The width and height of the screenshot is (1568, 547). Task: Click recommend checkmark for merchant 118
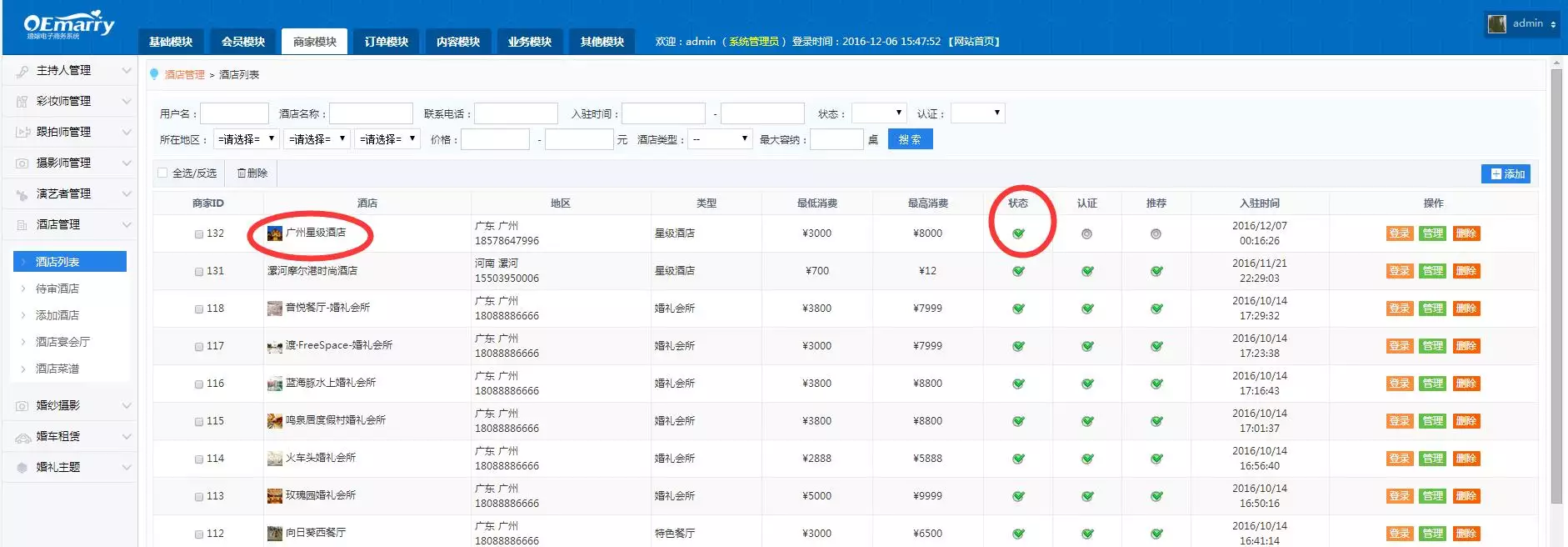click(x=1156, y=309)
